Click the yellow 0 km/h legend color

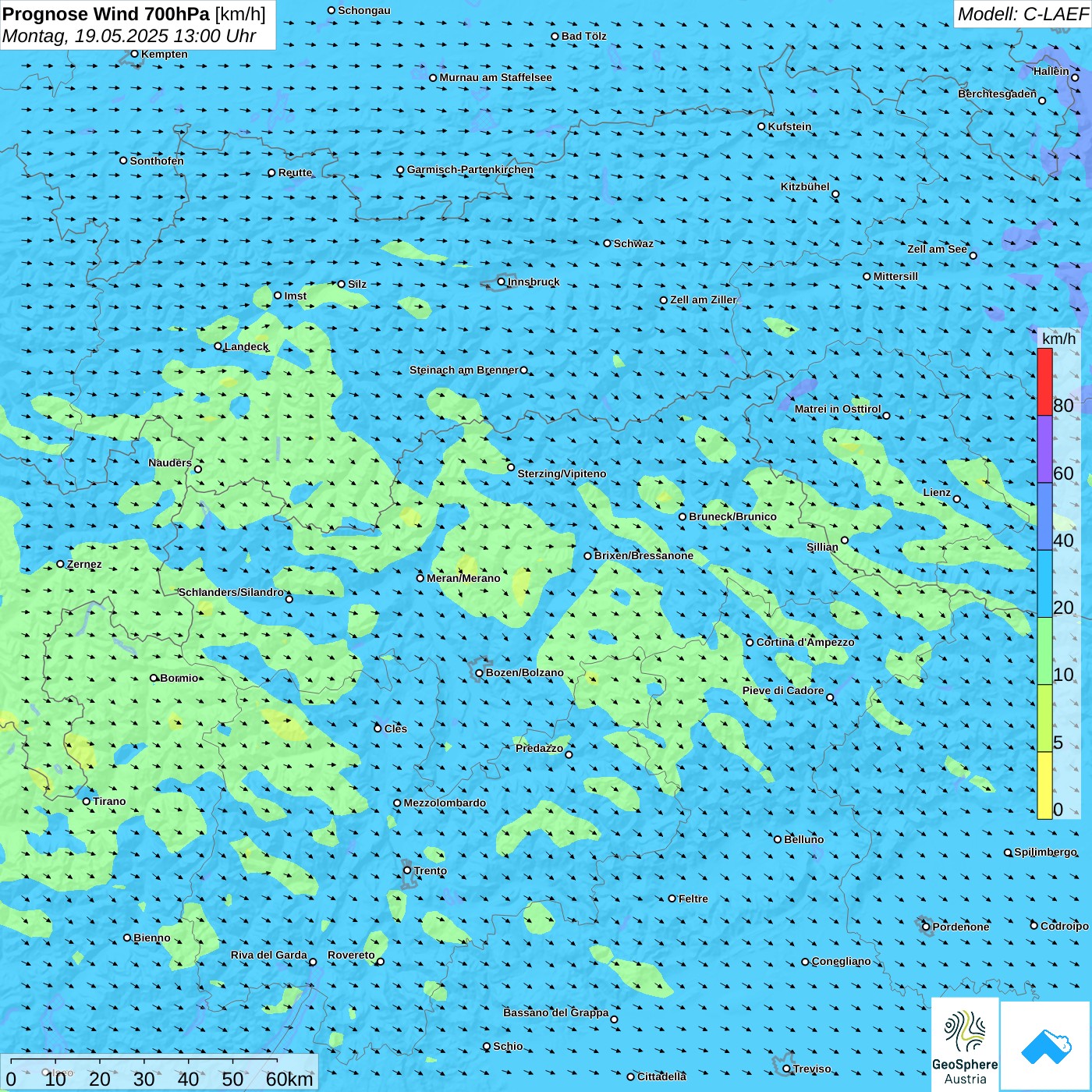pos(1044,785)
